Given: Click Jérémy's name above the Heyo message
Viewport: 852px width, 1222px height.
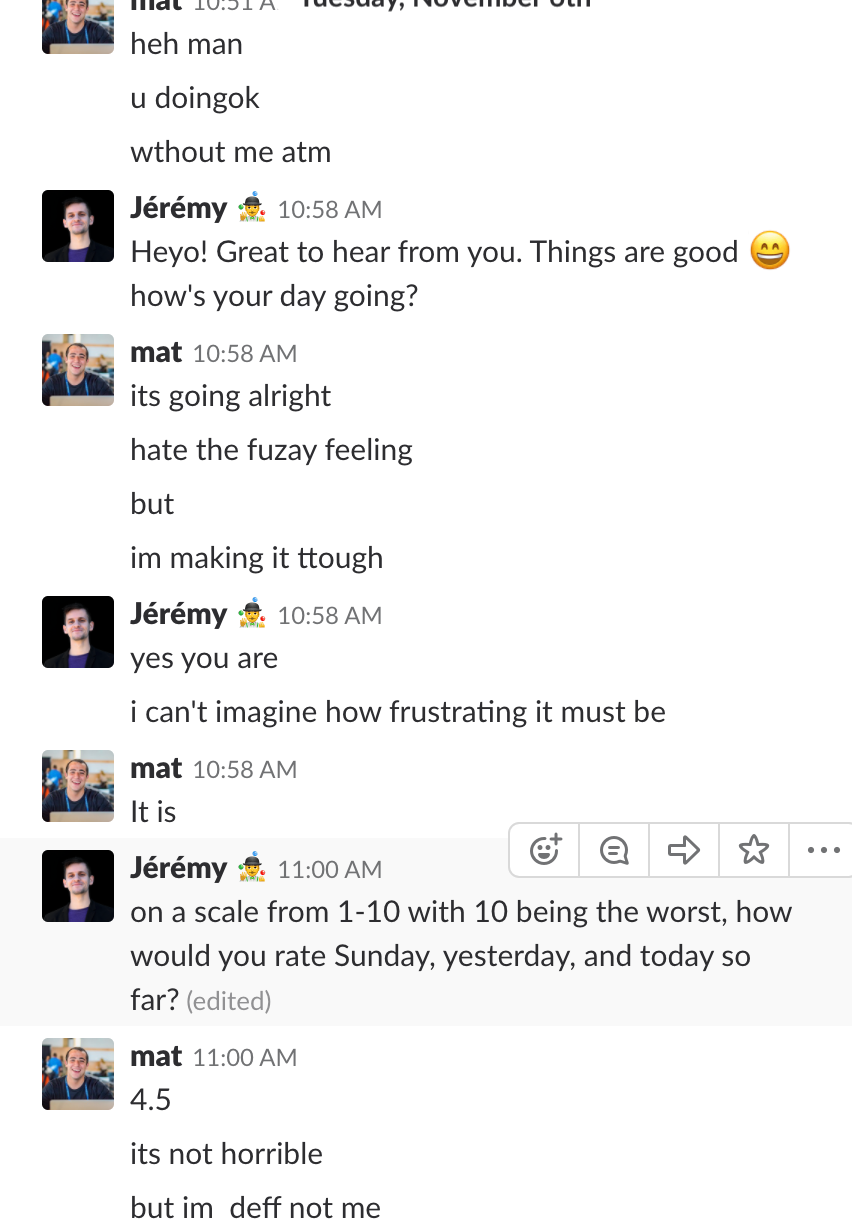Looking at the screenshot, I should (x=178, y=208).
